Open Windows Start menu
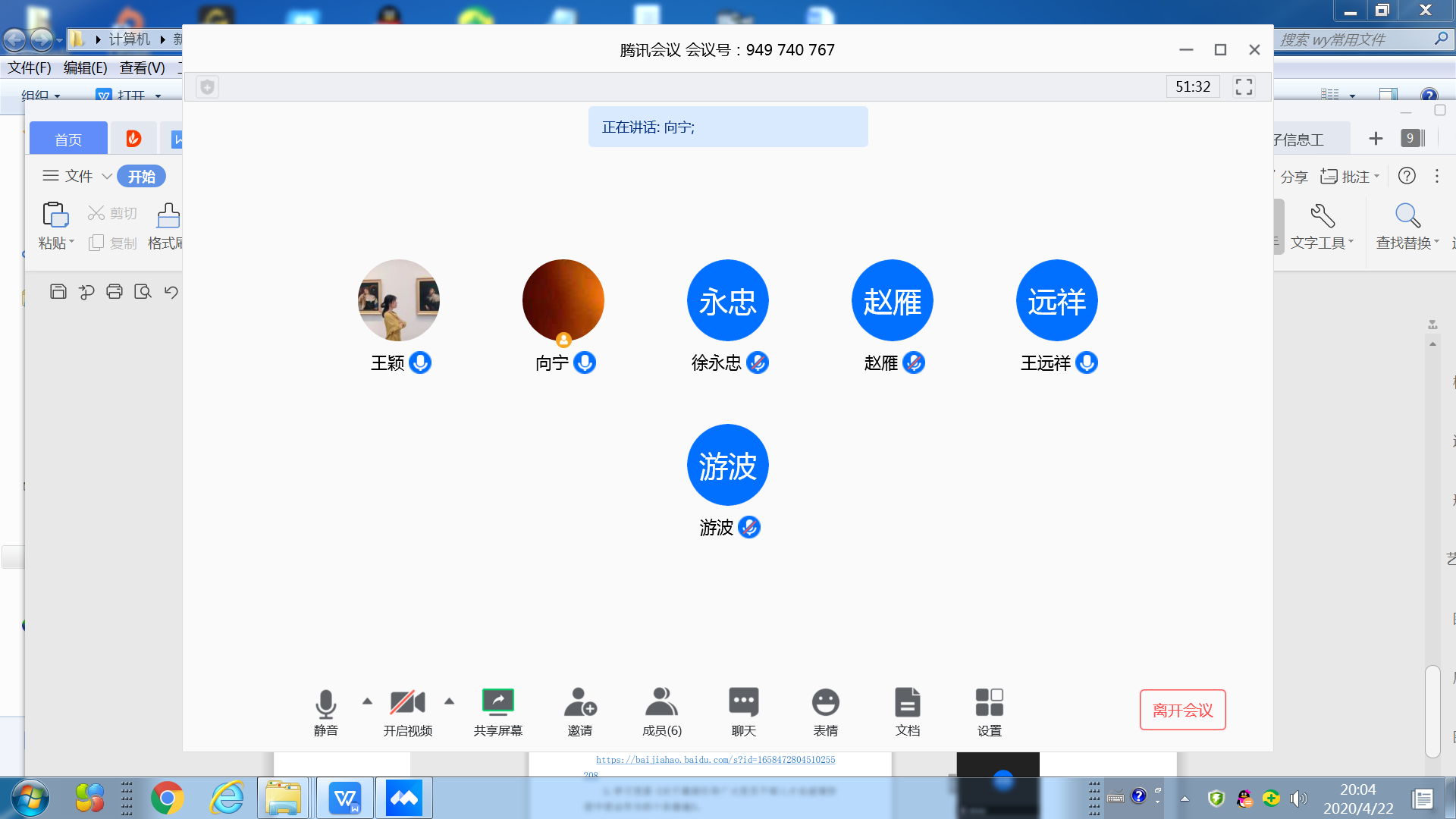1456x819 pixels. [x=30, y=798]
